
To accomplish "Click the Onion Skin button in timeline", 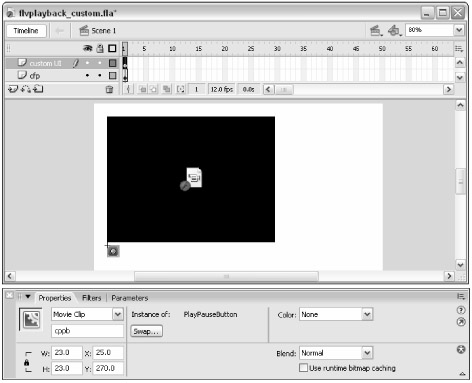I will [x=142, y=89].
